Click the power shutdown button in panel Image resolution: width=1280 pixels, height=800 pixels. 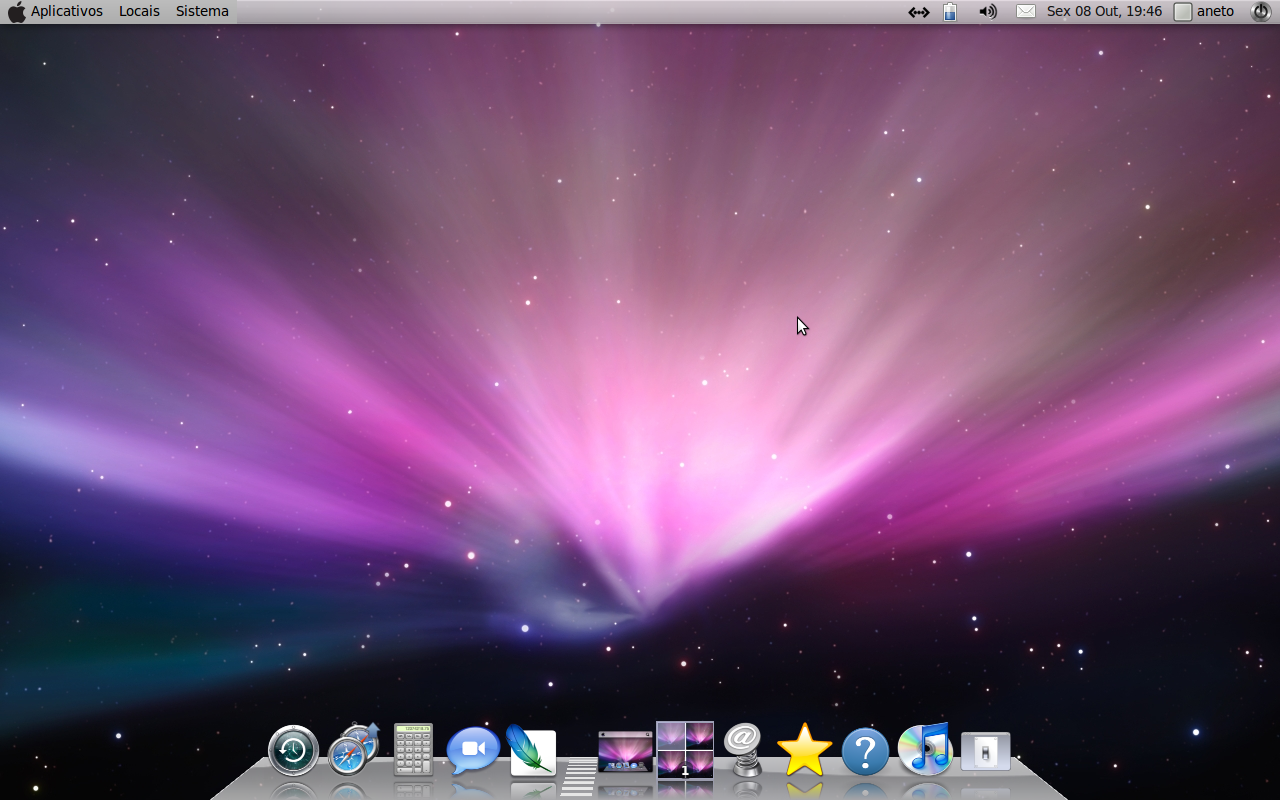(x=1261, y=11)
